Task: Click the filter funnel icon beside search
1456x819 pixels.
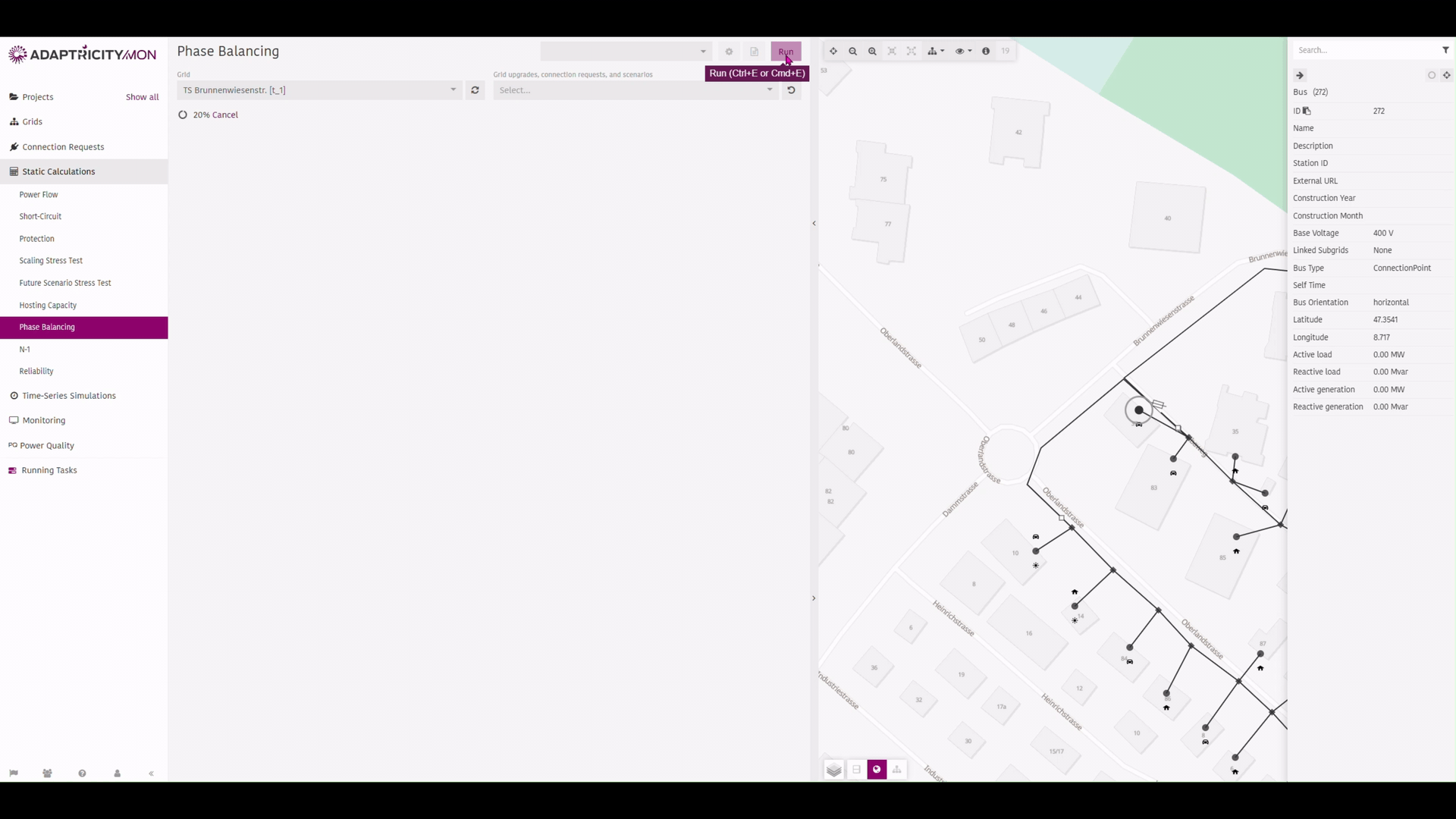Action: (1445, 50)
